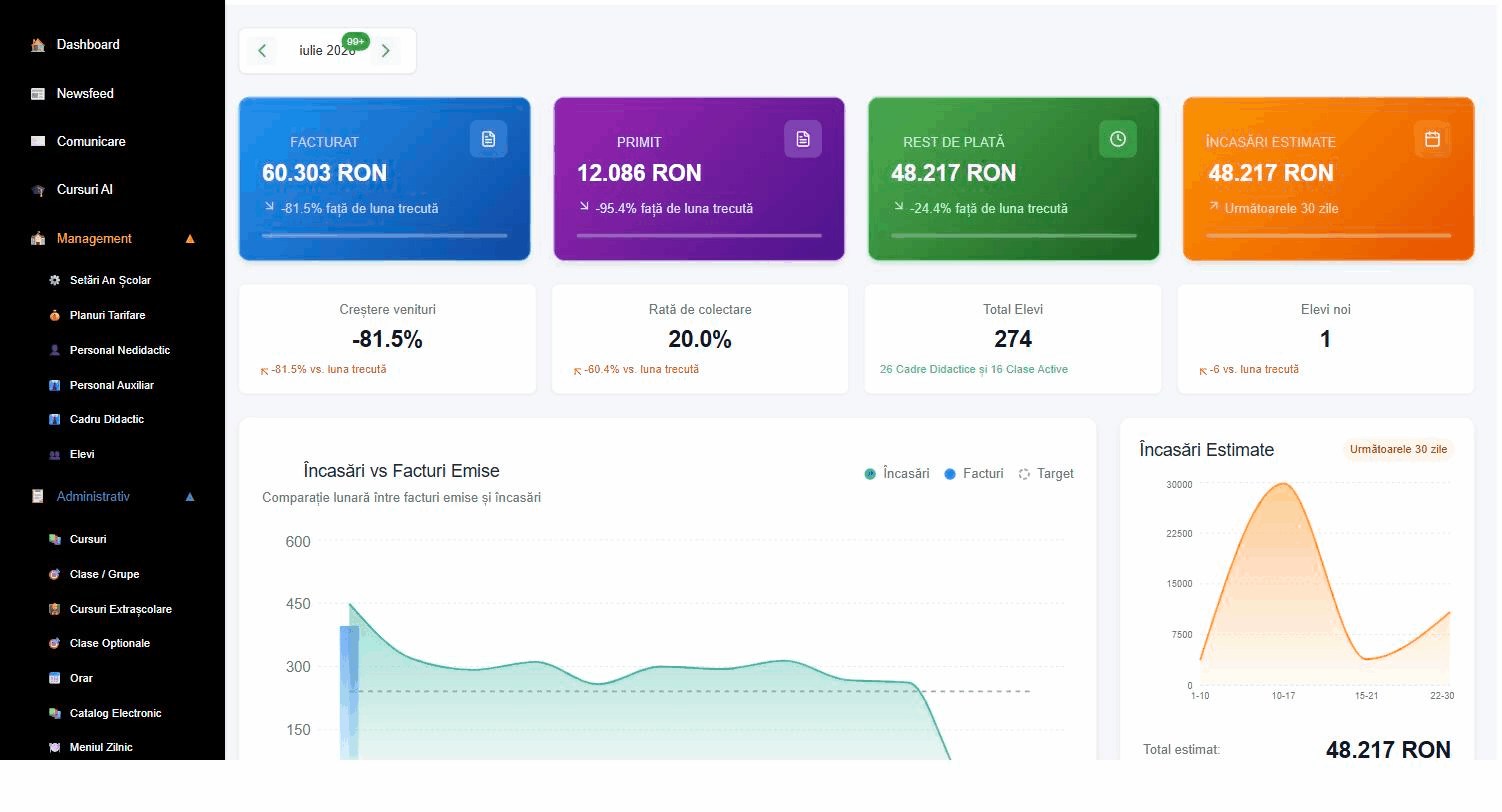Collapse the Administrativ section arrow

pos(190,497)
